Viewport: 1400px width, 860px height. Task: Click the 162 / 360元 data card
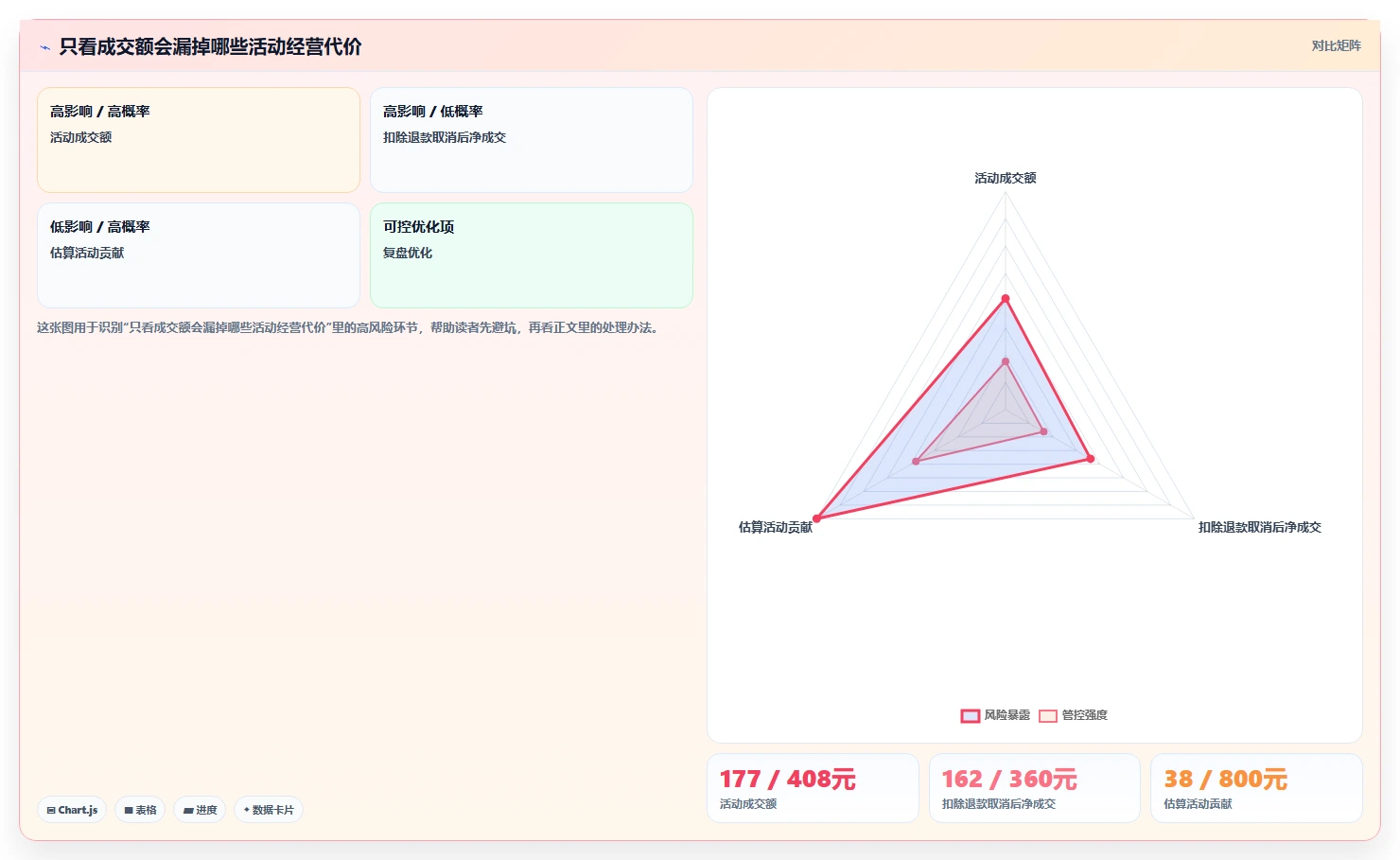point(1035,788)
